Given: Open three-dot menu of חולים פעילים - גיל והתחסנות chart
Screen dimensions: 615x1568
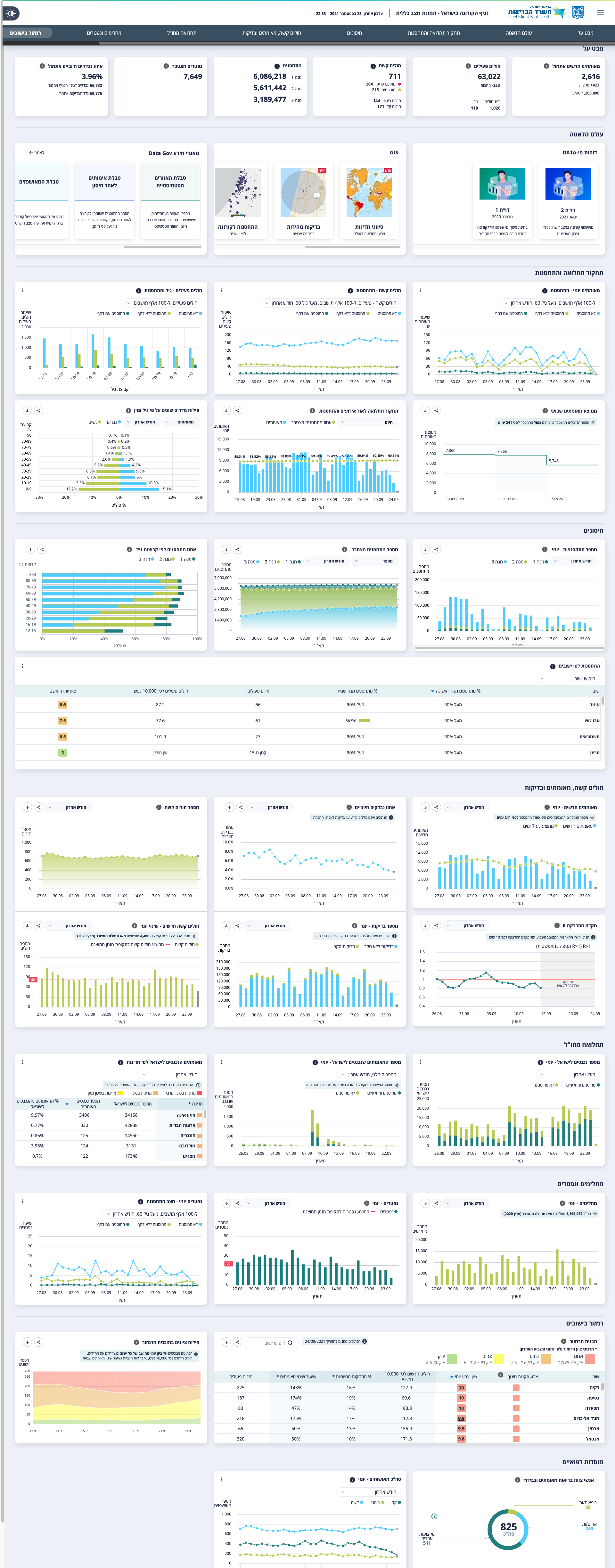Looking at the screenshot, I should coord(22,290).
